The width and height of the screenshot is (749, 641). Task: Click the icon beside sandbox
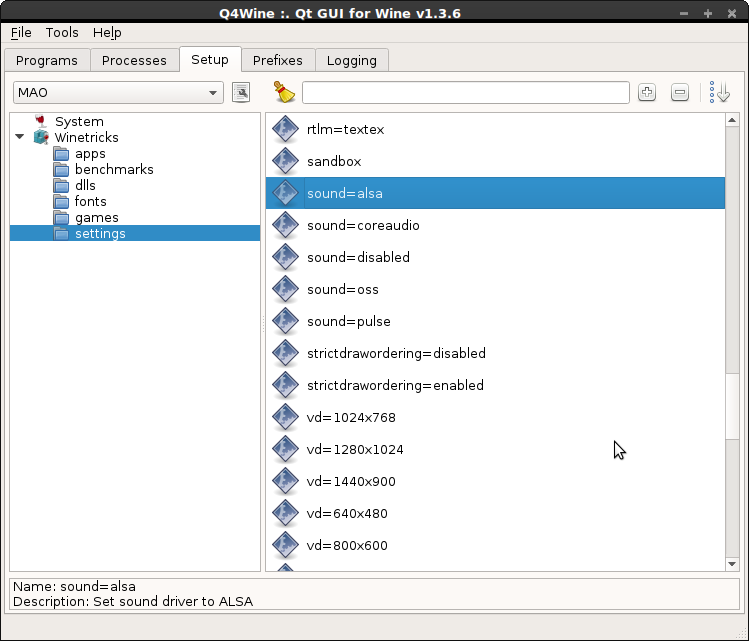[x=286, y=161]
